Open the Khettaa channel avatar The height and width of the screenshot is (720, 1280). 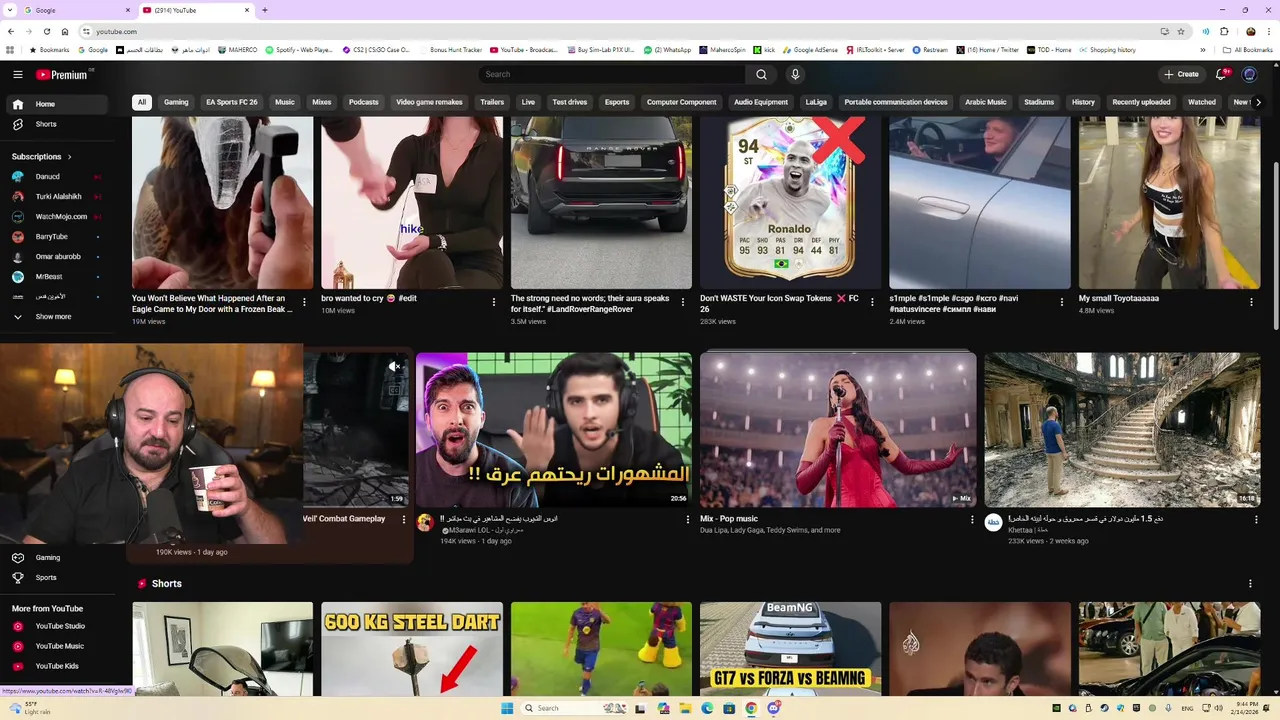[993, 522]
